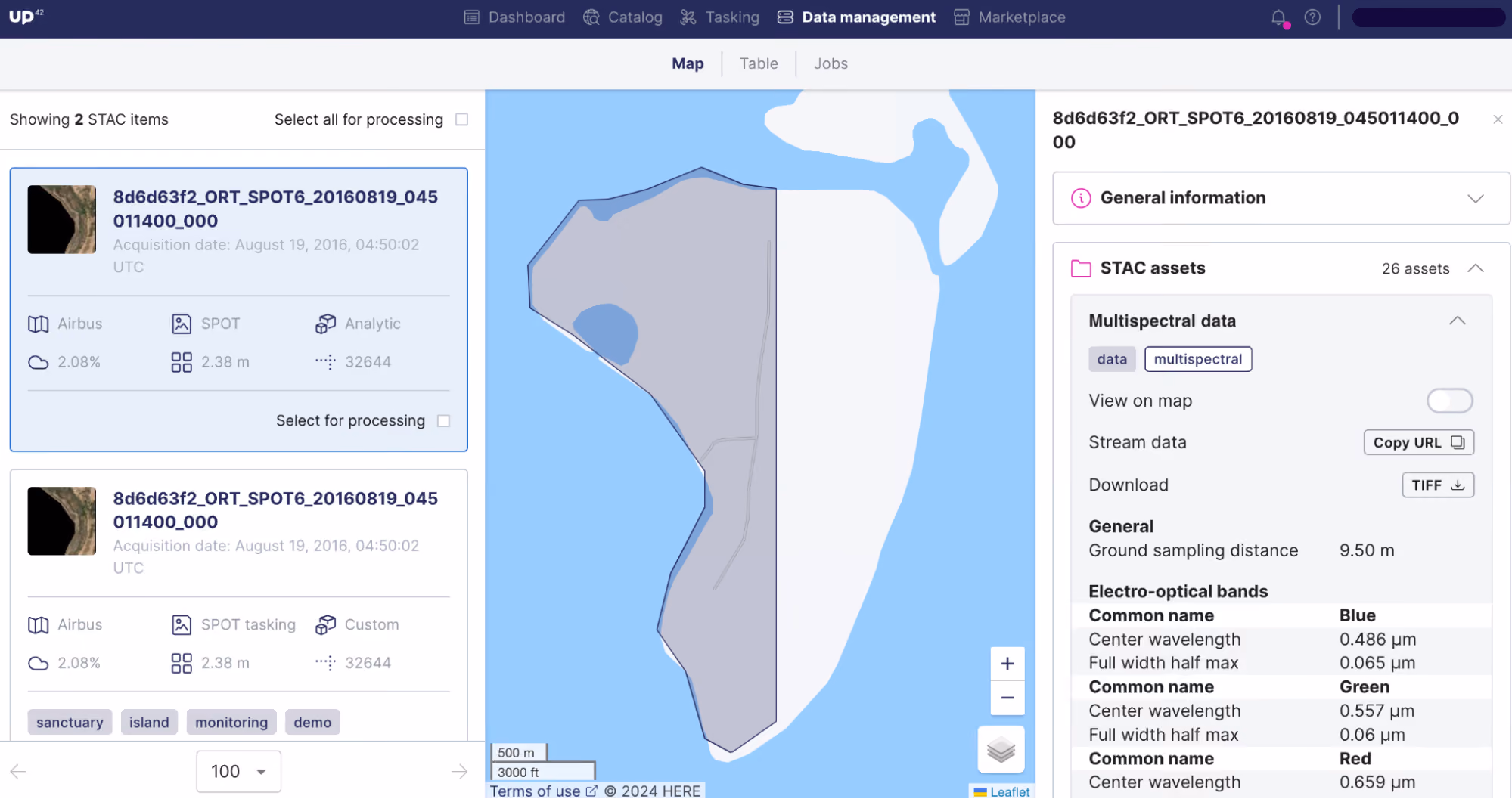This screenshot has width=1512, height=799.
Task: Click the data tag chip
Action: pos(1112,359)
